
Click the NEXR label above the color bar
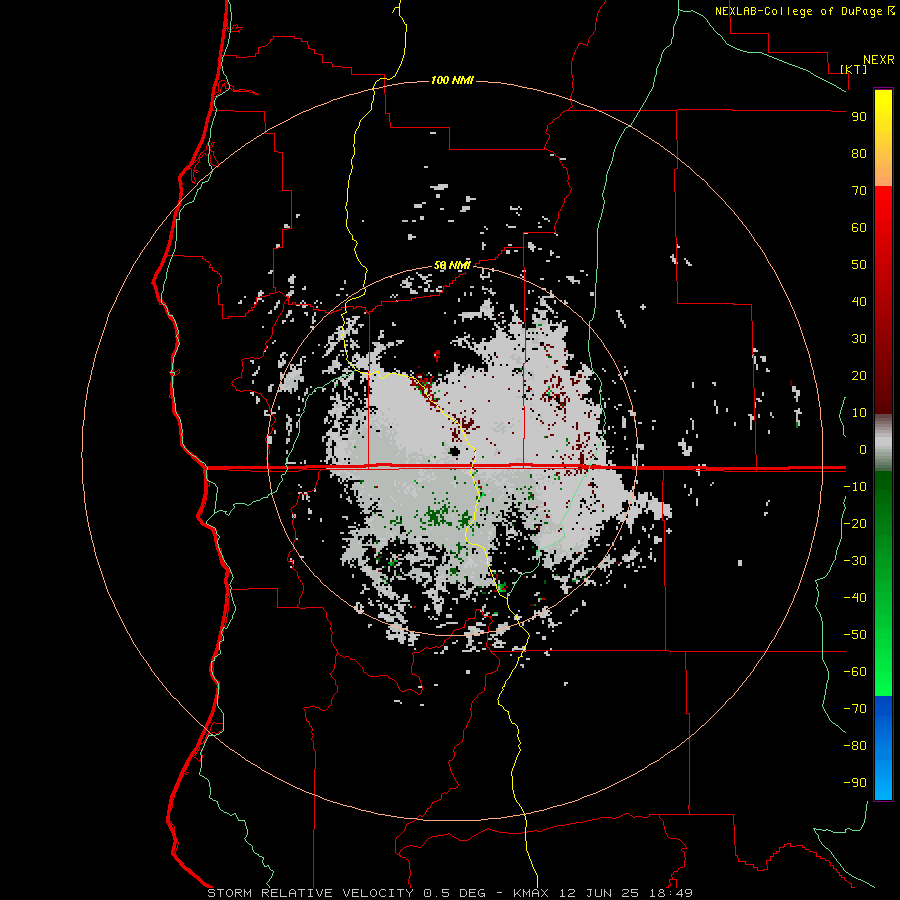879,60
